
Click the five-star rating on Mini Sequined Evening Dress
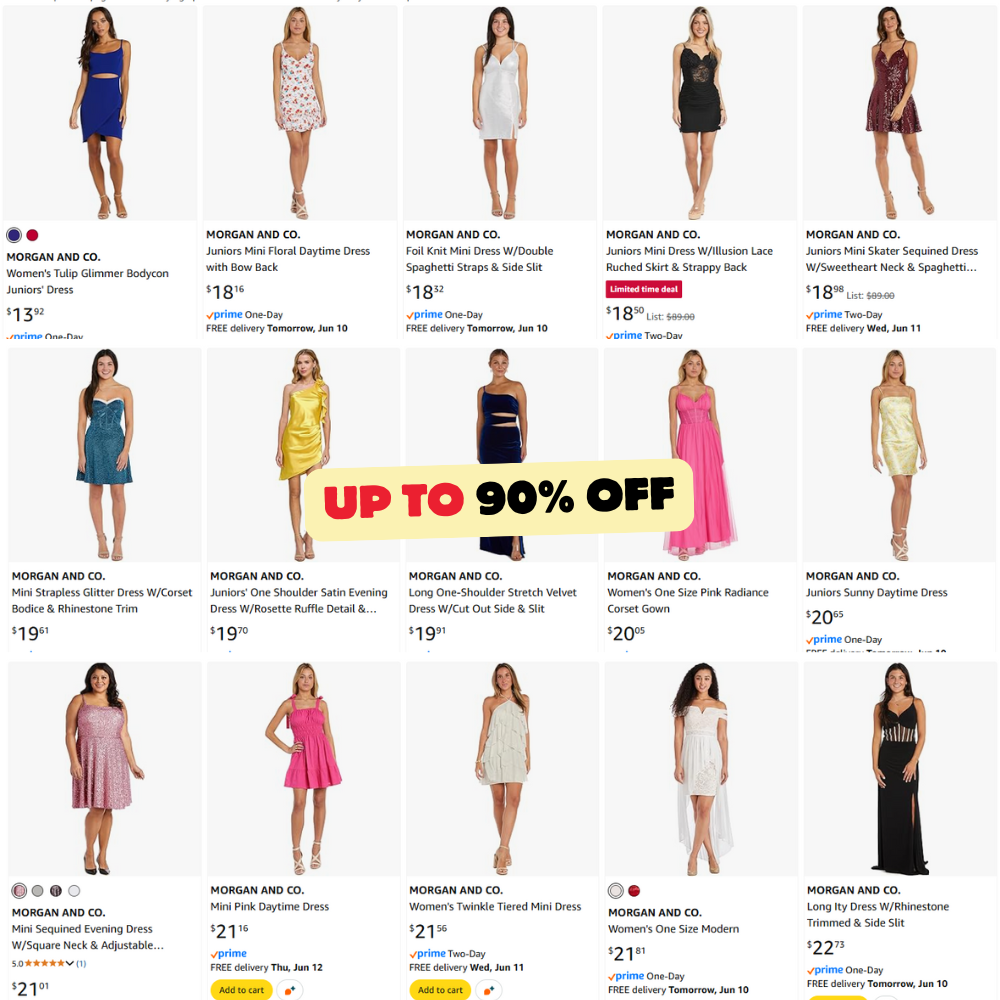[44, 964]
